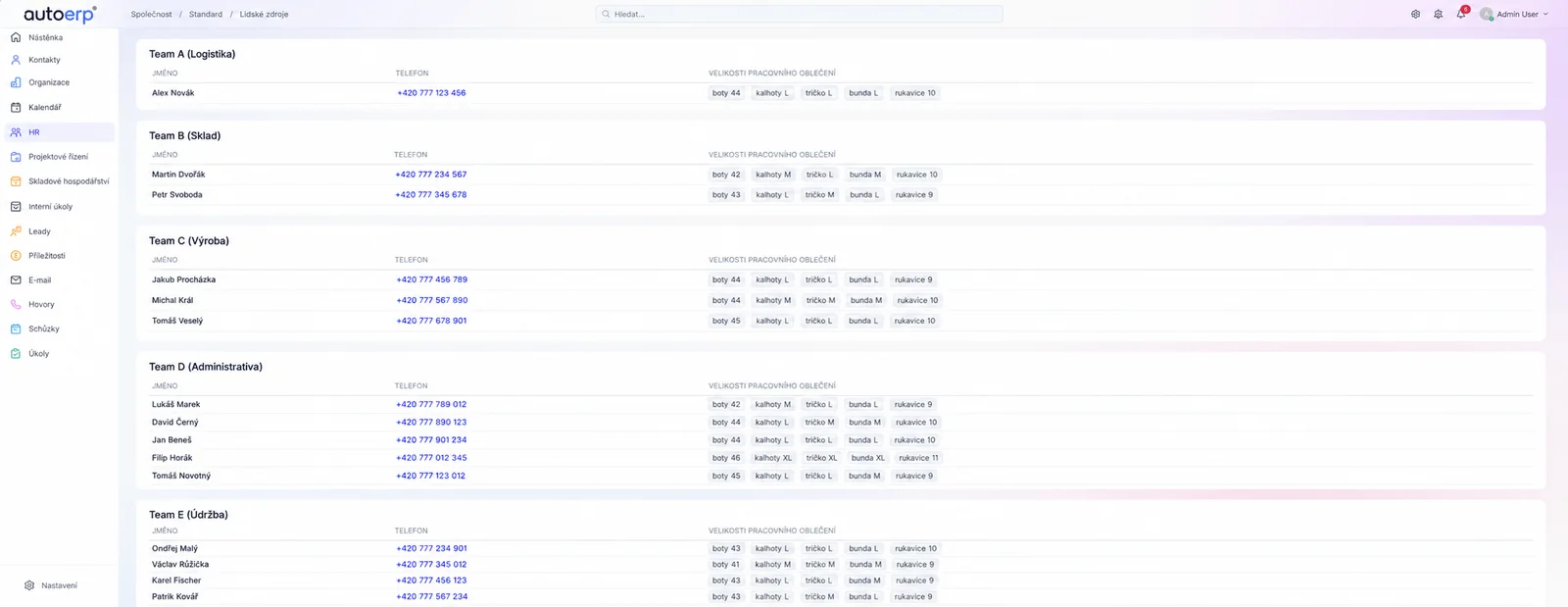The width and height of the screenshot is (1568, 607).
Task: Open the Nastavení gear icon
Action: (29, 585)
